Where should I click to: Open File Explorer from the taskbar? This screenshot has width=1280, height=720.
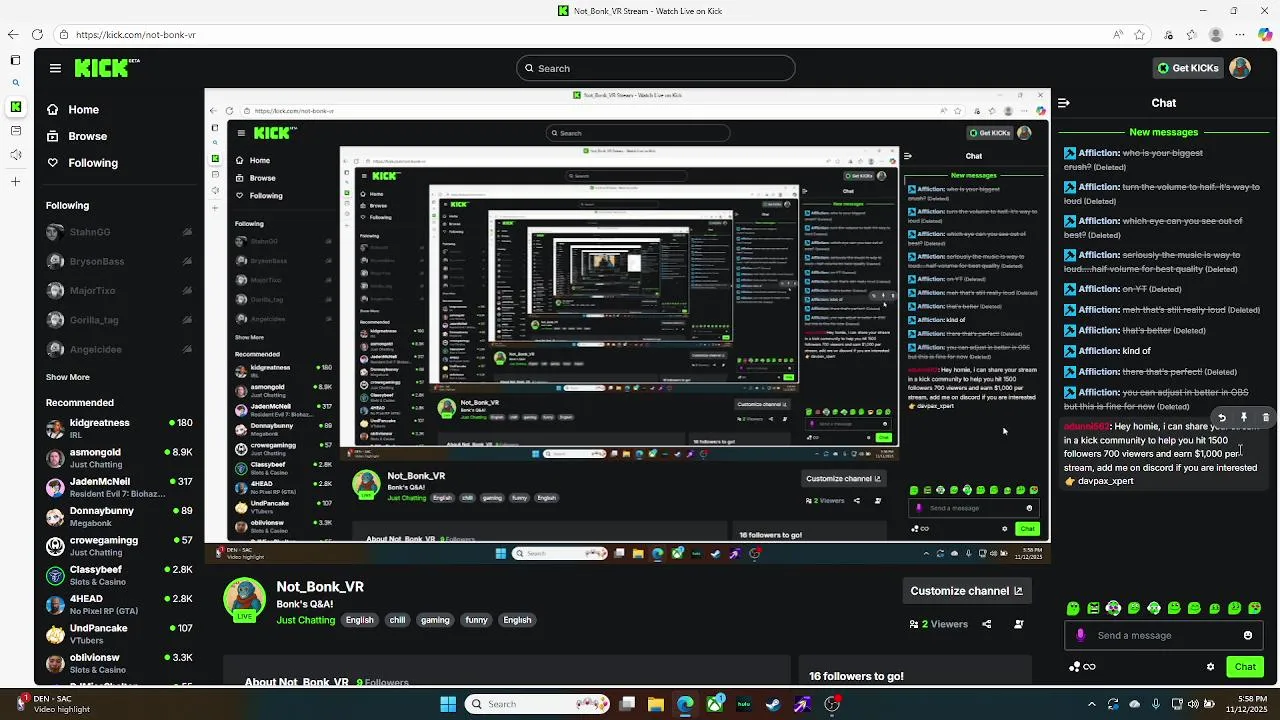(x=656, y=704)
